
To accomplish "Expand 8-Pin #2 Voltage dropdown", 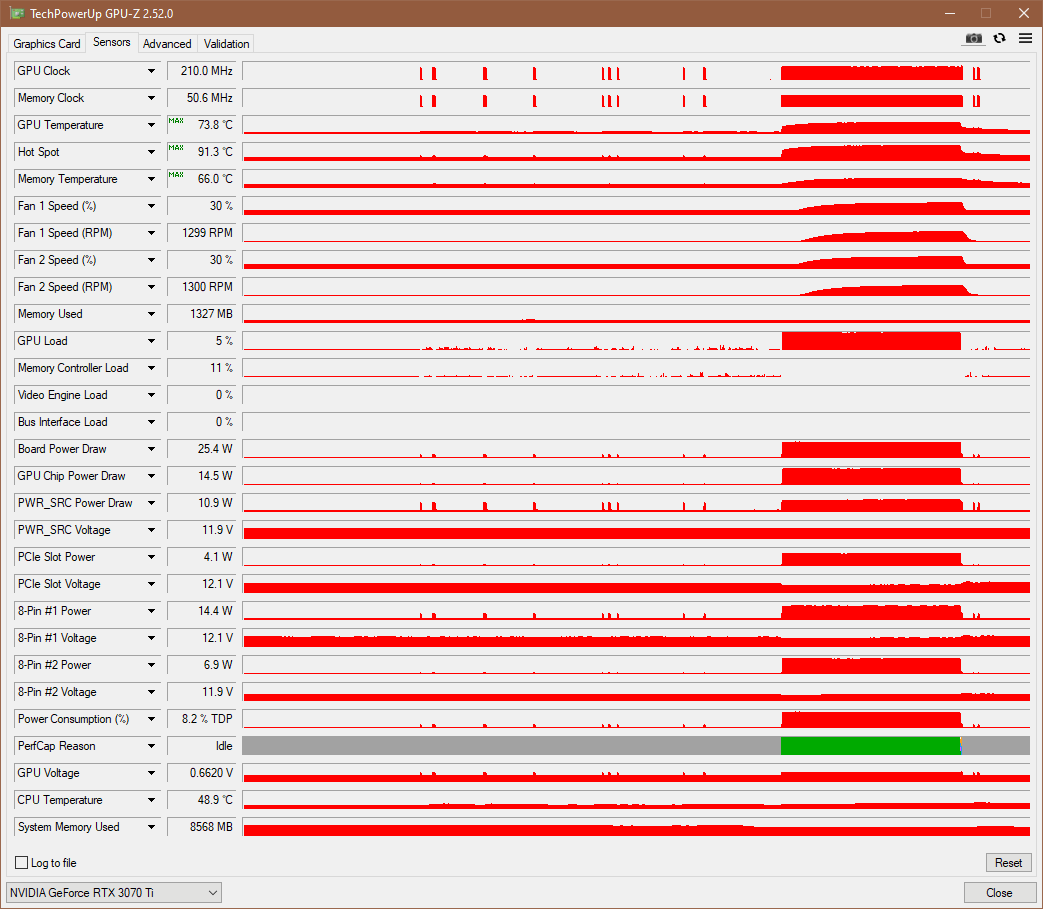I will [152, 692].
